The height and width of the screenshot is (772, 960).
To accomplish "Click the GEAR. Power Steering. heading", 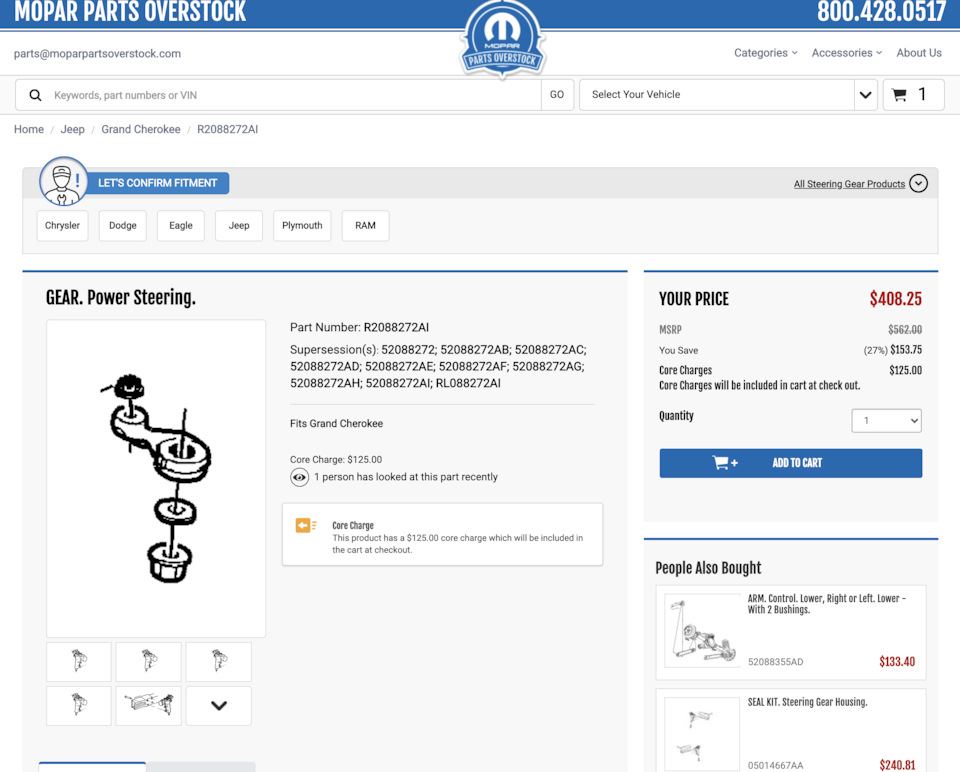I will pyautogui.click(x=121, y=298).
